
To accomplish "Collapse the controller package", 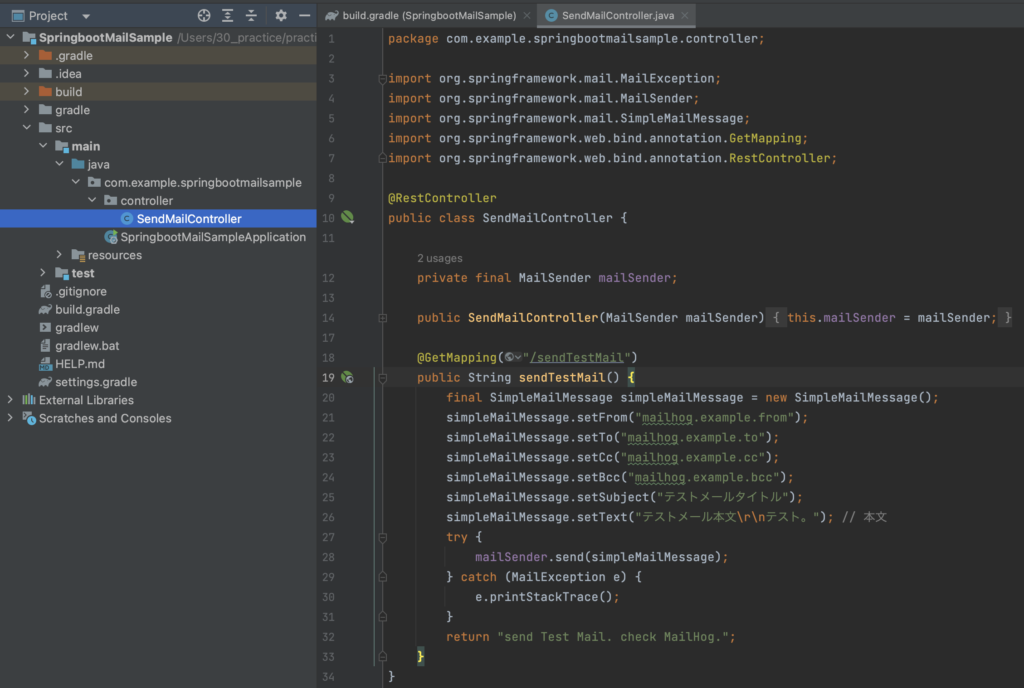I will [93, 201].
